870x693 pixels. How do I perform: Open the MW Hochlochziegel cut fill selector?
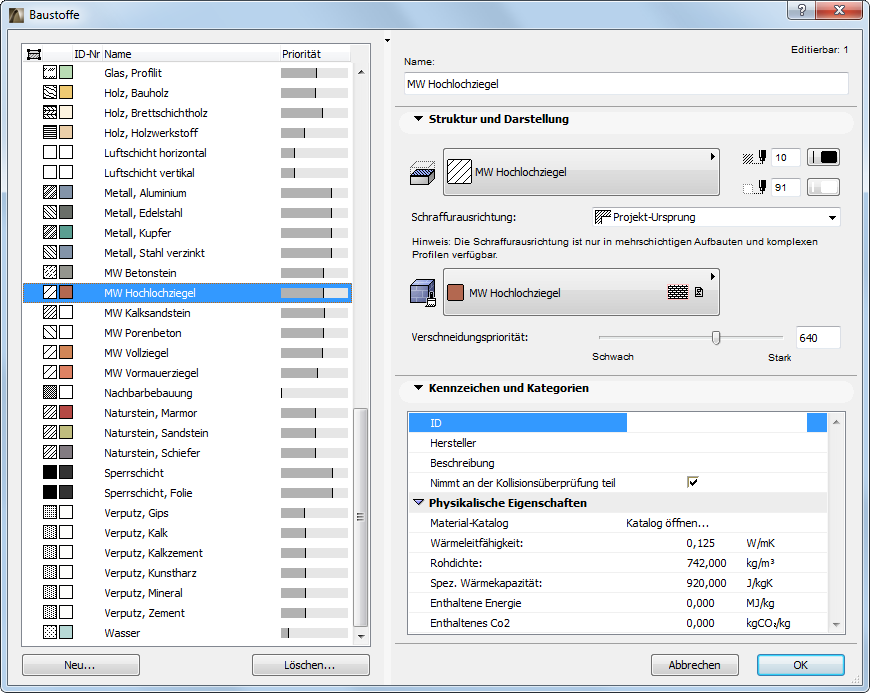coord(581,172)
